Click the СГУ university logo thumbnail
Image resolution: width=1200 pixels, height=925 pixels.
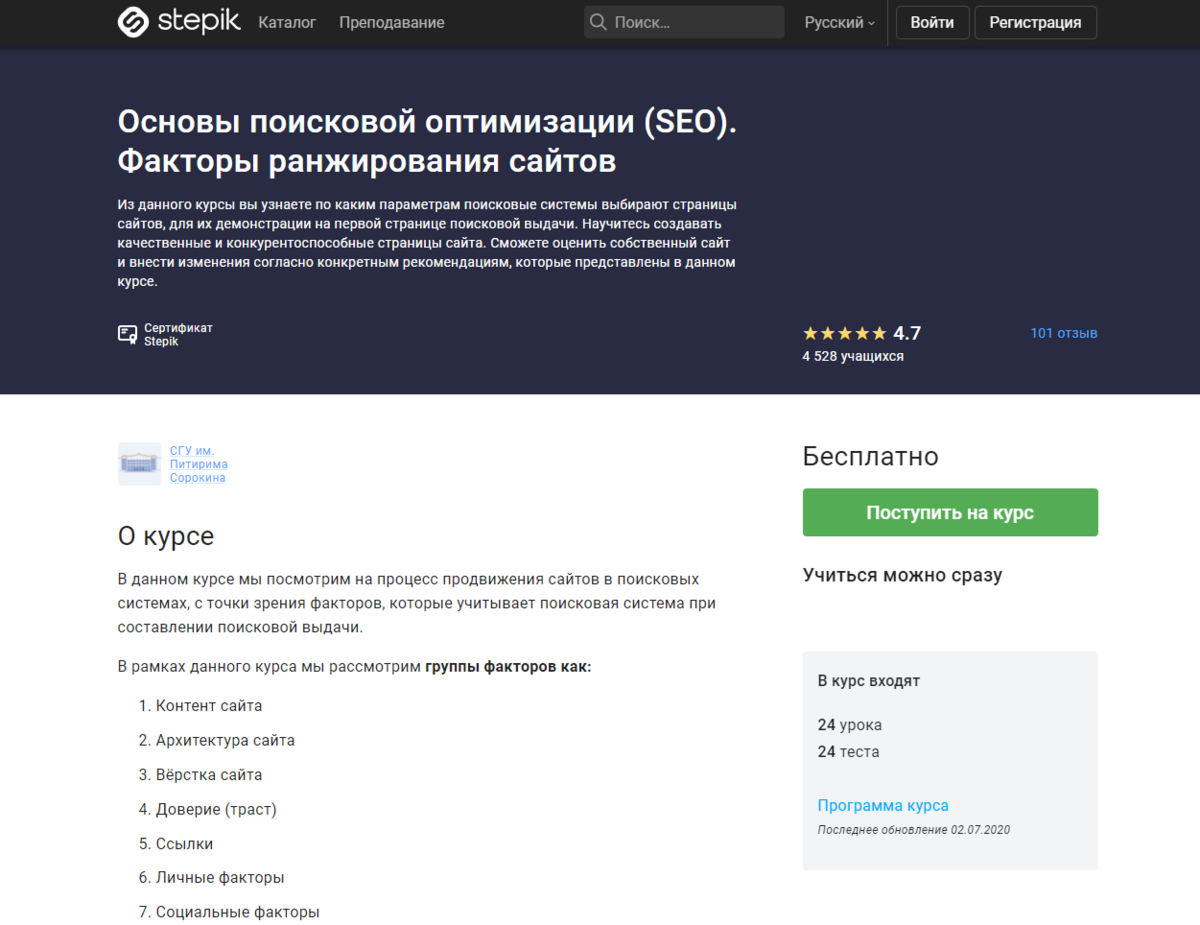[x=139, y=464]
